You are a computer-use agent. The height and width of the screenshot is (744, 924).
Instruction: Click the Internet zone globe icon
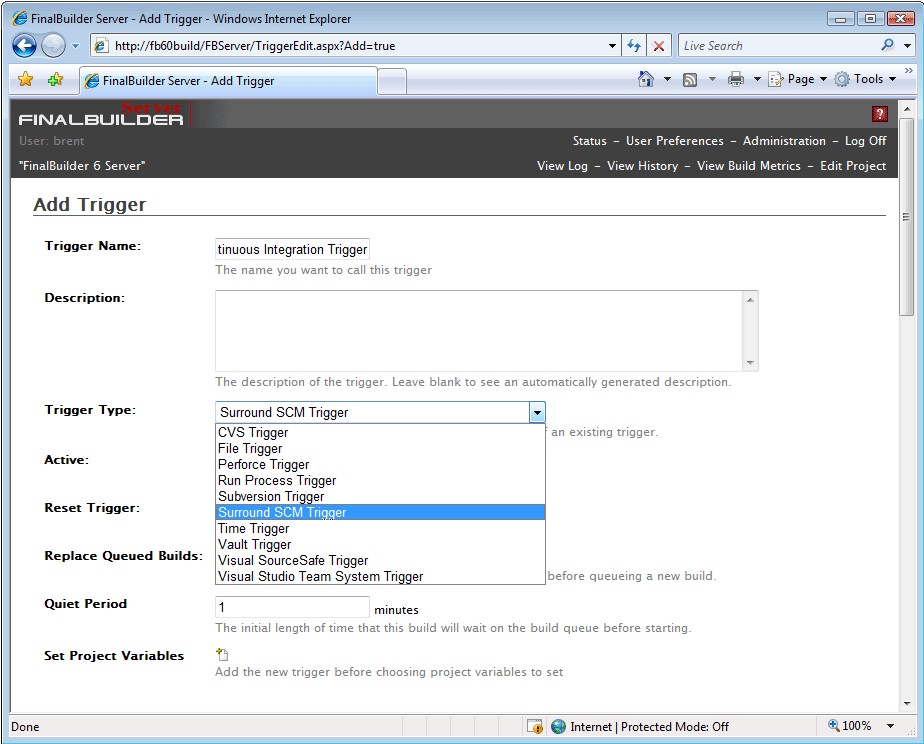558,726
